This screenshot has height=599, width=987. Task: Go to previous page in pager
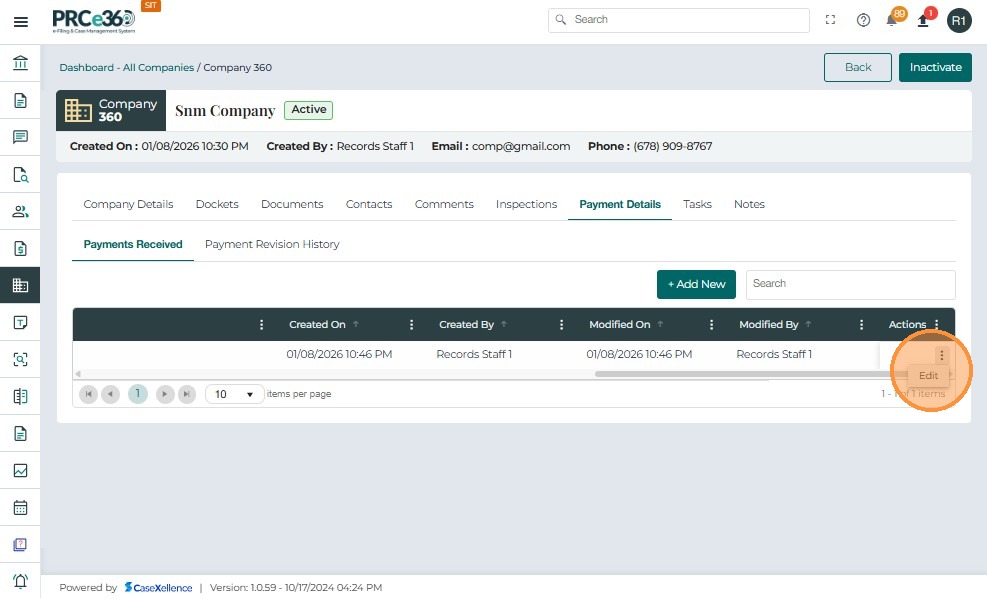pyautogui.click(x=111, y=395)
